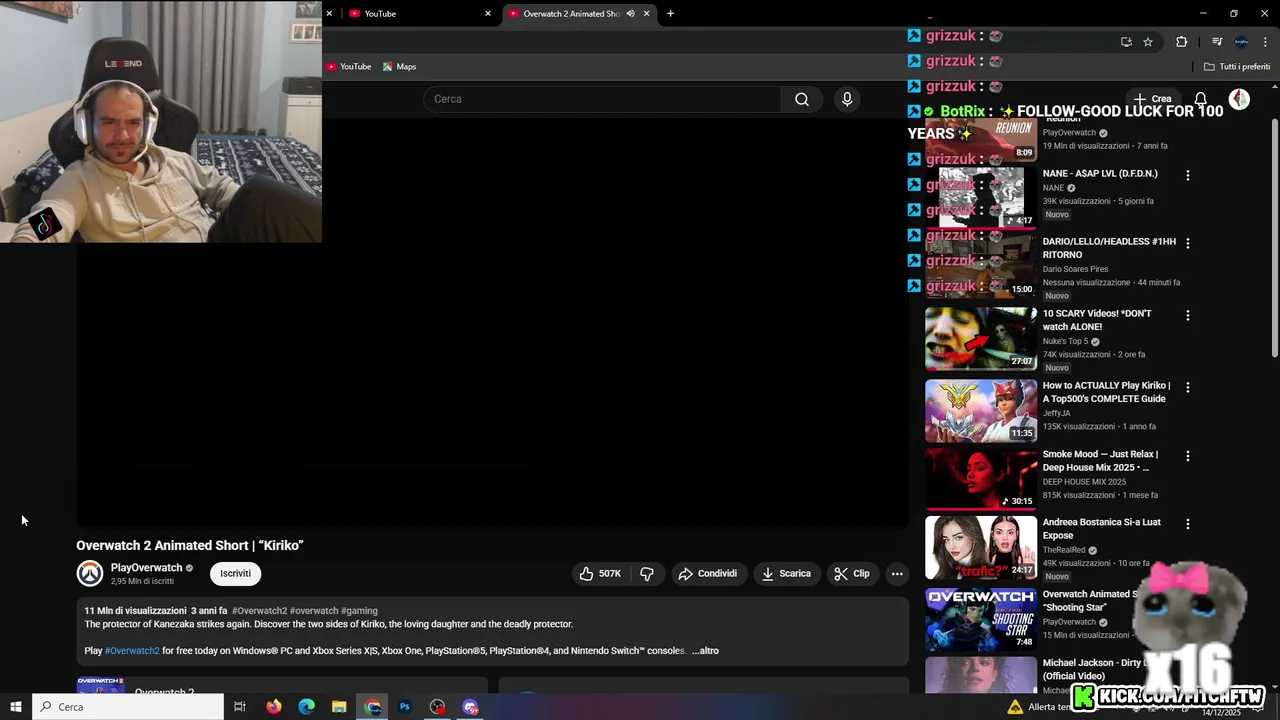Open NANE - A$AP LVL (D.F.D.N.) title
1280x720 pixels.
1100,174
